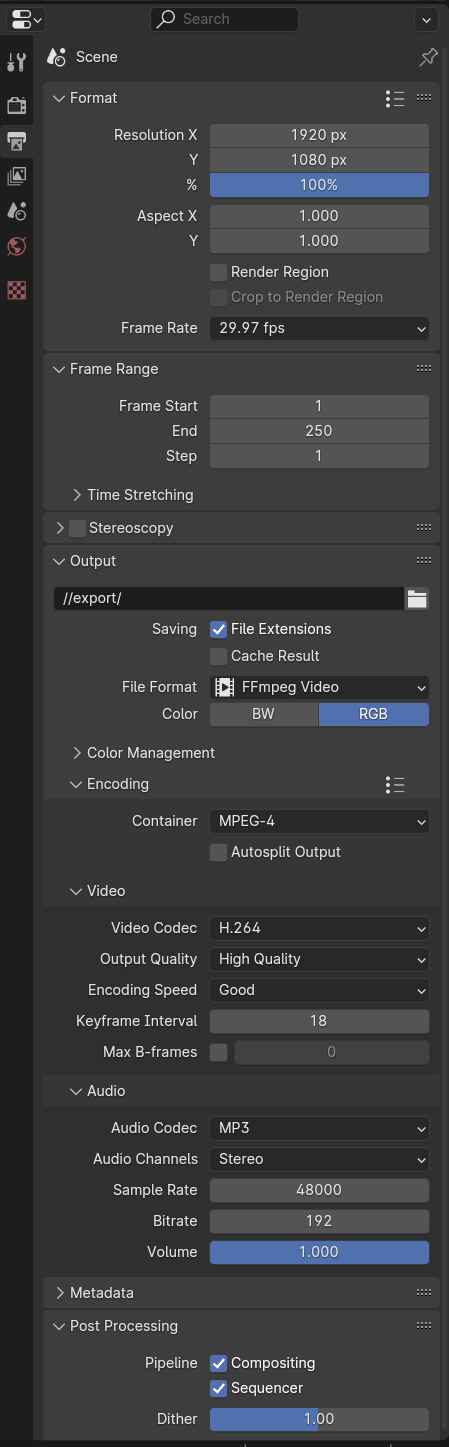The image size is (449, 1447).
Task: Enable the Render Region checkbox
Action: (219, 272)
